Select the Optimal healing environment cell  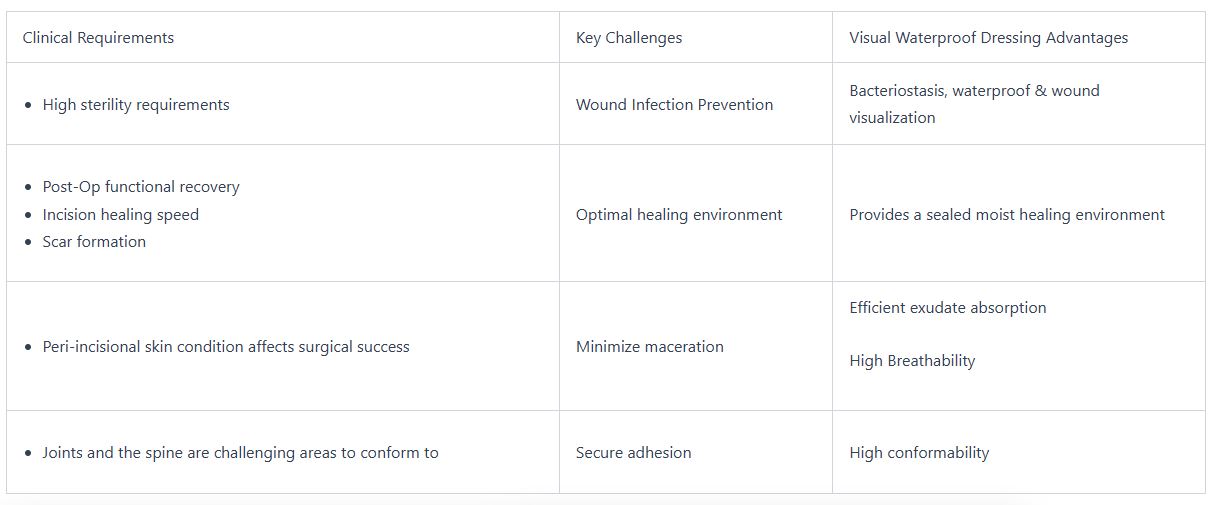coord(679,215)
